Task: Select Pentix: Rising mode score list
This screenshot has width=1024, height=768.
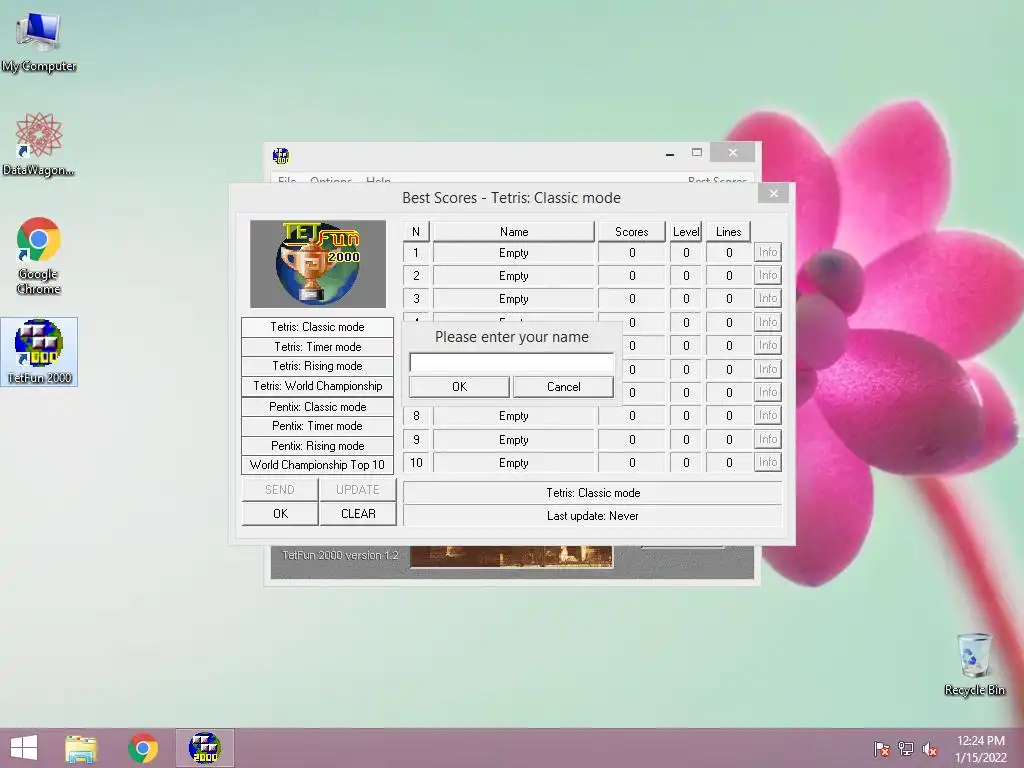Action: pos(317,445)
